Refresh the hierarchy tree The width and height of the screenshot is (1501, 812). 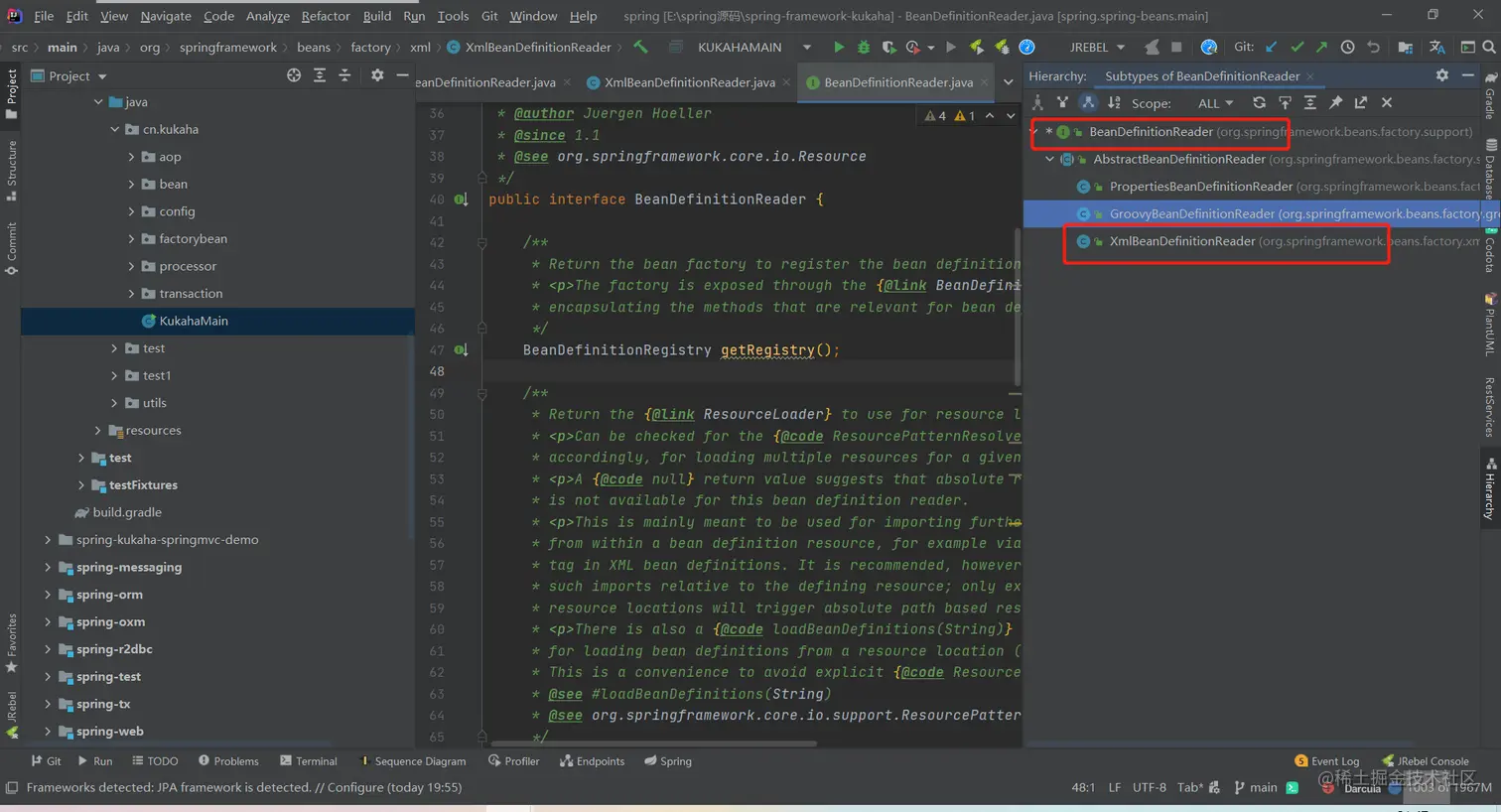pos(1259,102)
